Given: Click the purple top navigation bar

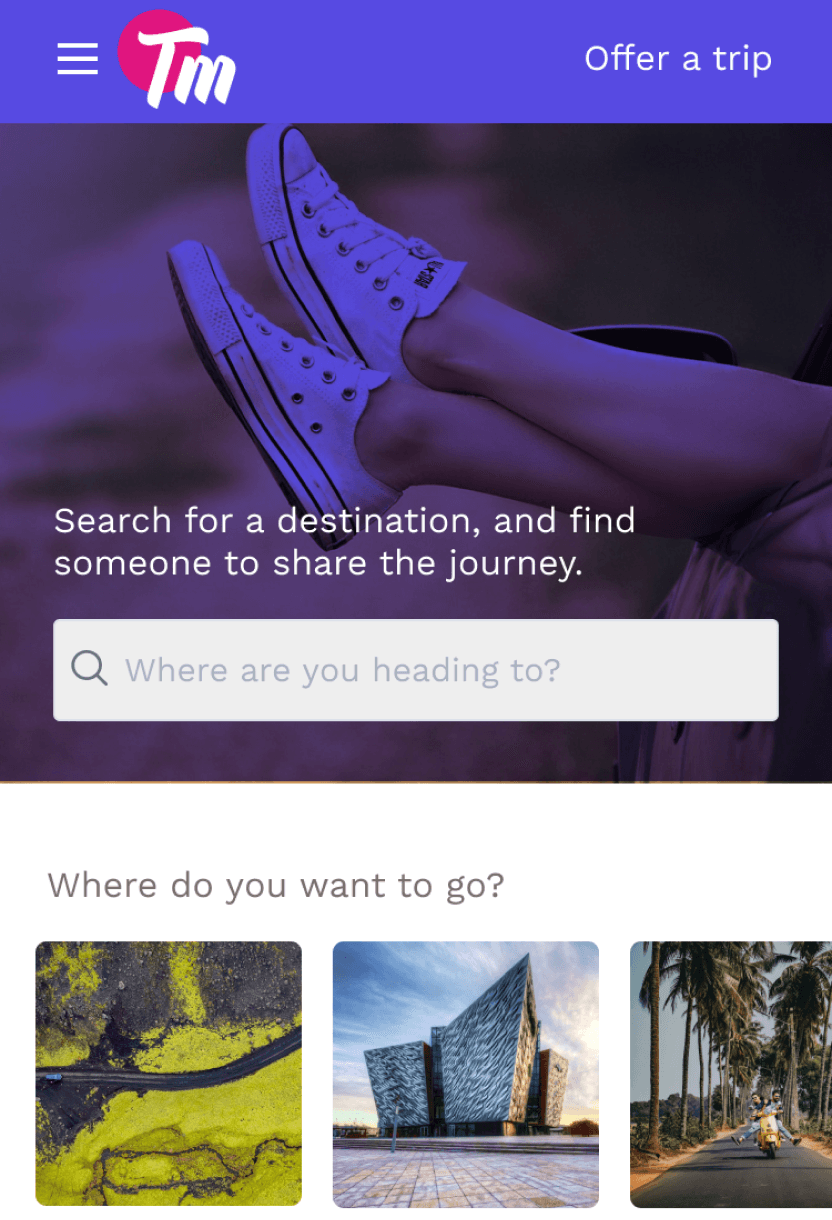Looking at the screenshot, I should 416,61.
